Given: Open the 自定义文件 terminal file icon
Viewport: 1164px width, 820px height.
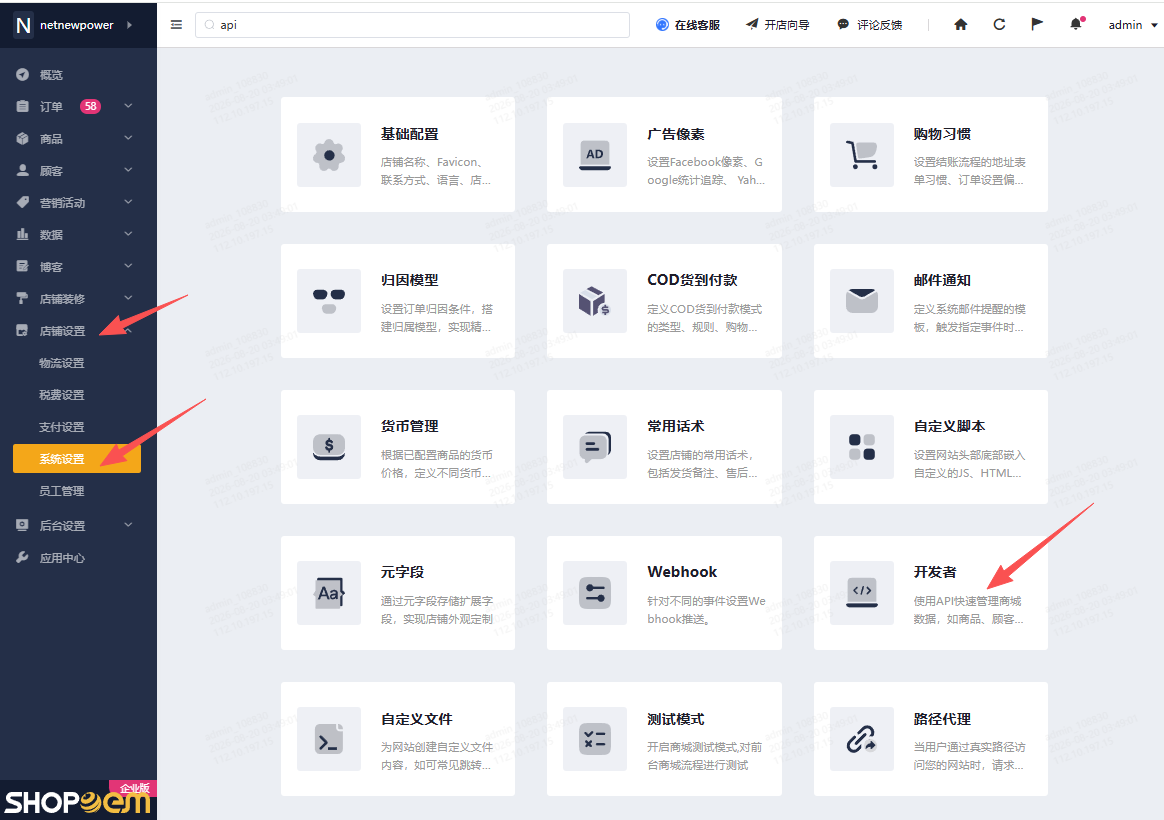Looking at the screenshot, I should pos(329,739).
